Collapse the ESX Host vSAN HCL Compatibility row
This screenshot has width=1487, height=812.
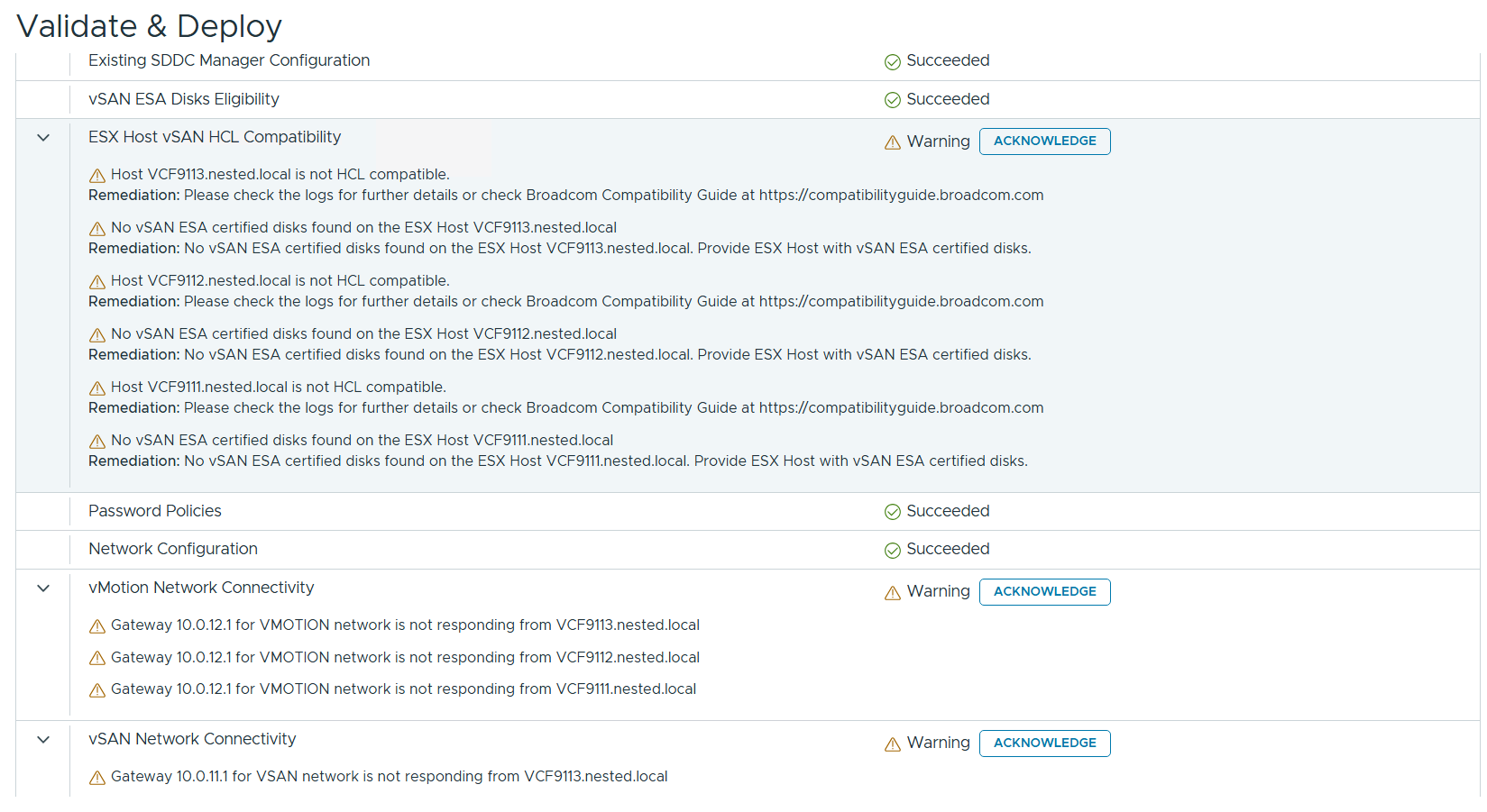[43, 138]
